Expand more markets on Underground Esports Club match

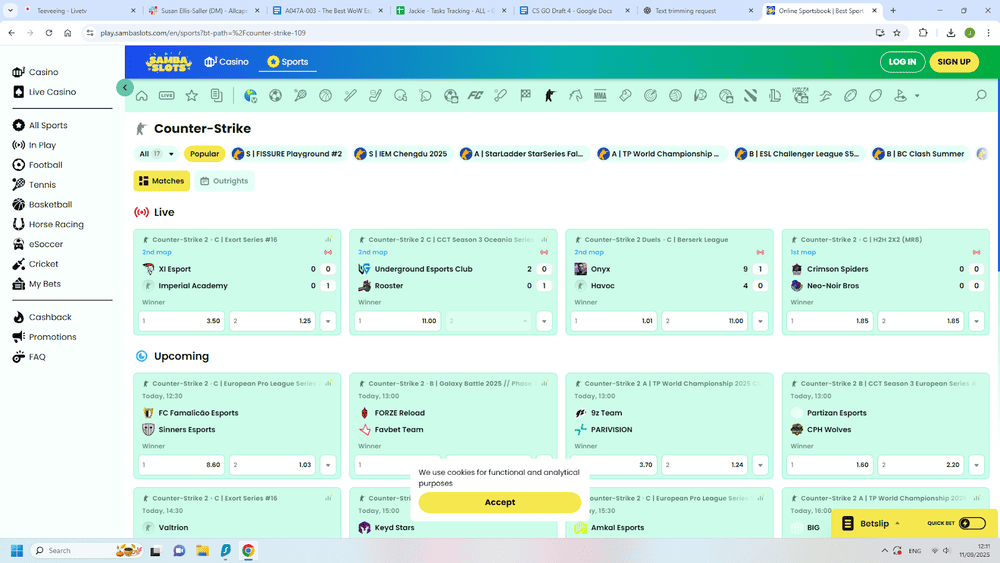[544, 321]
